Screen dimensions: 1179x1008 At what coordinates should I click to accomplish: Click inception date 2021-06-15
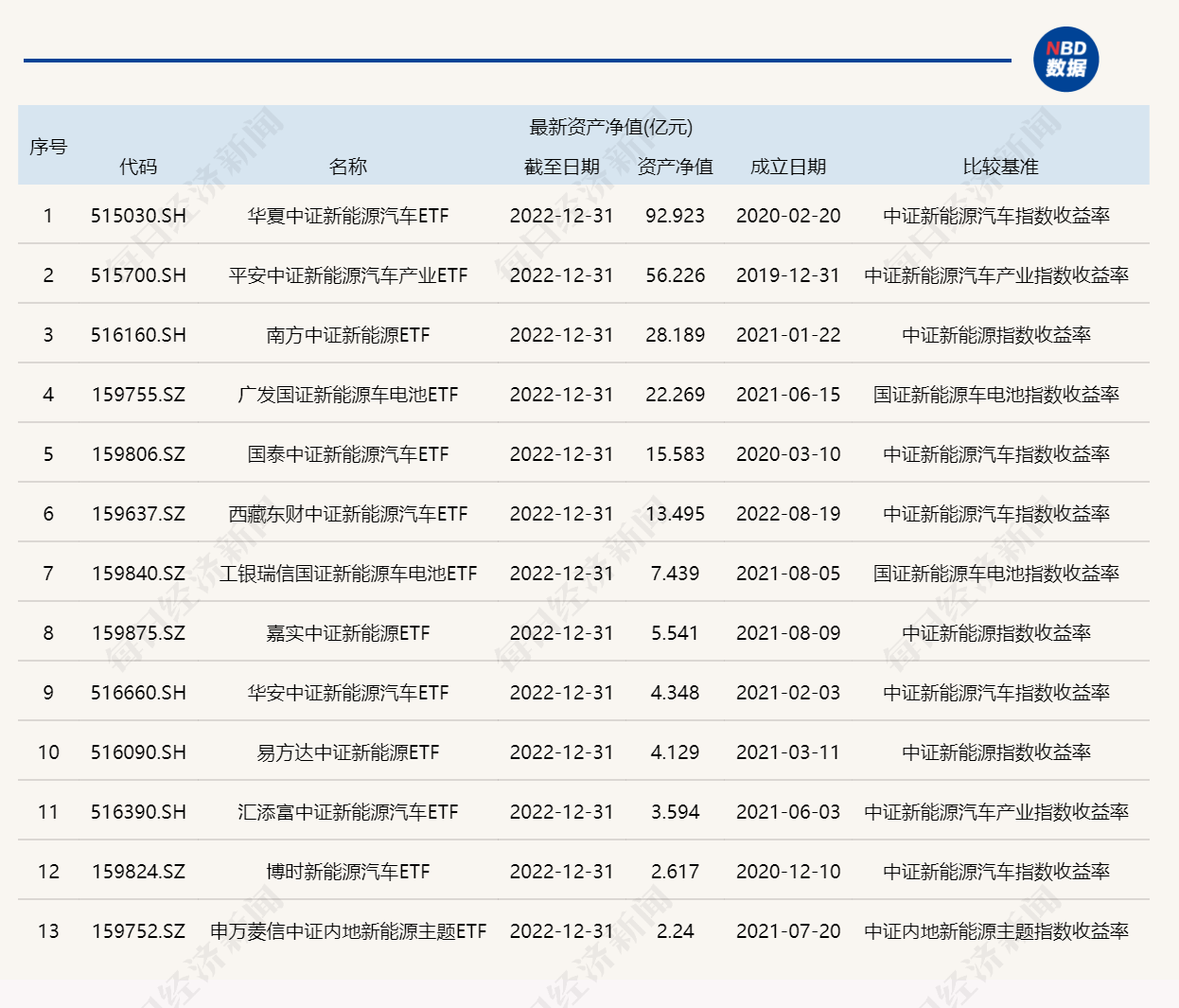788,395
